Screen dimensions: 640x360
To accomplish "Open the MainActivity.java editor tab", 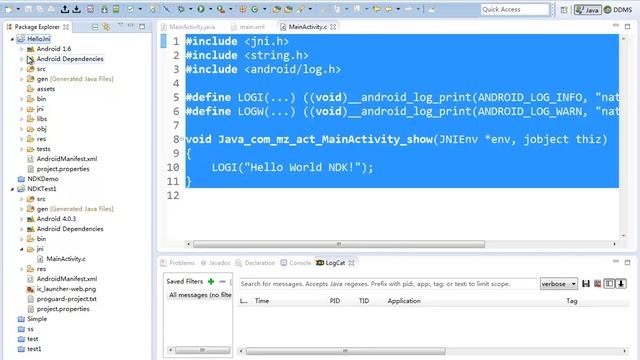I will [x=188, y=27].
